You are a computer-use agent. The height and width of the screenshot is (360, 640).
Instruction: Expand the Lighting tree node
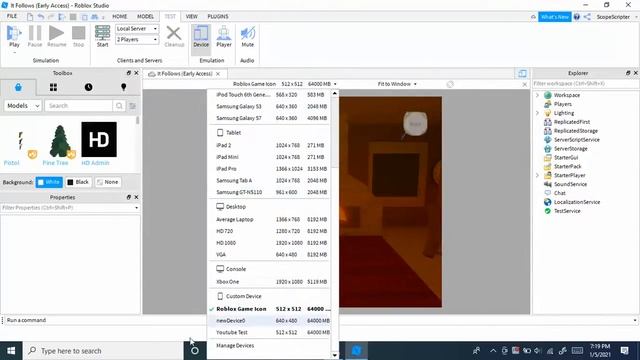[538, 113]
